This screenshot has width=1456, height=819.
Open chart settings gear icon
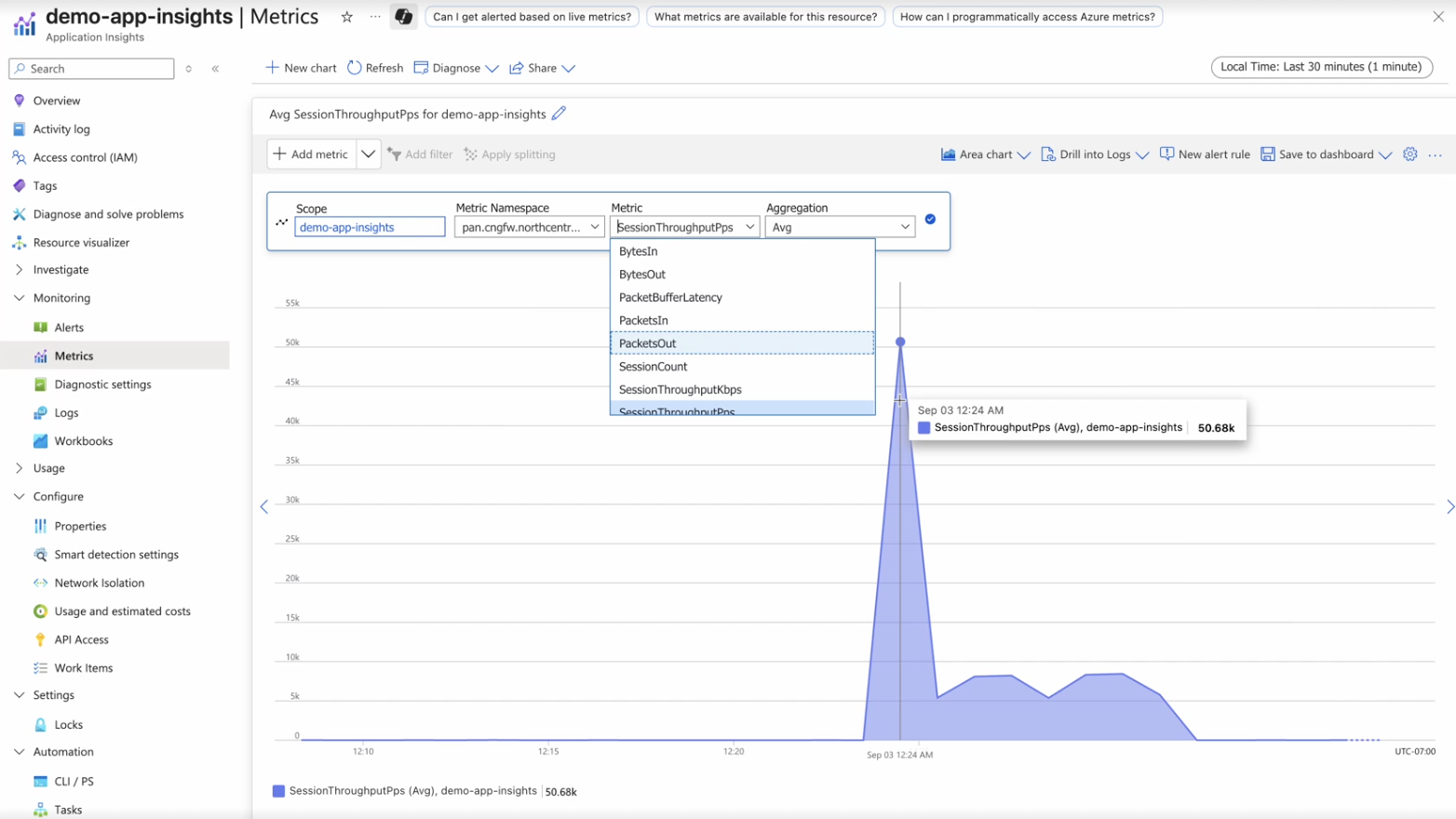tap(1409, 154)
